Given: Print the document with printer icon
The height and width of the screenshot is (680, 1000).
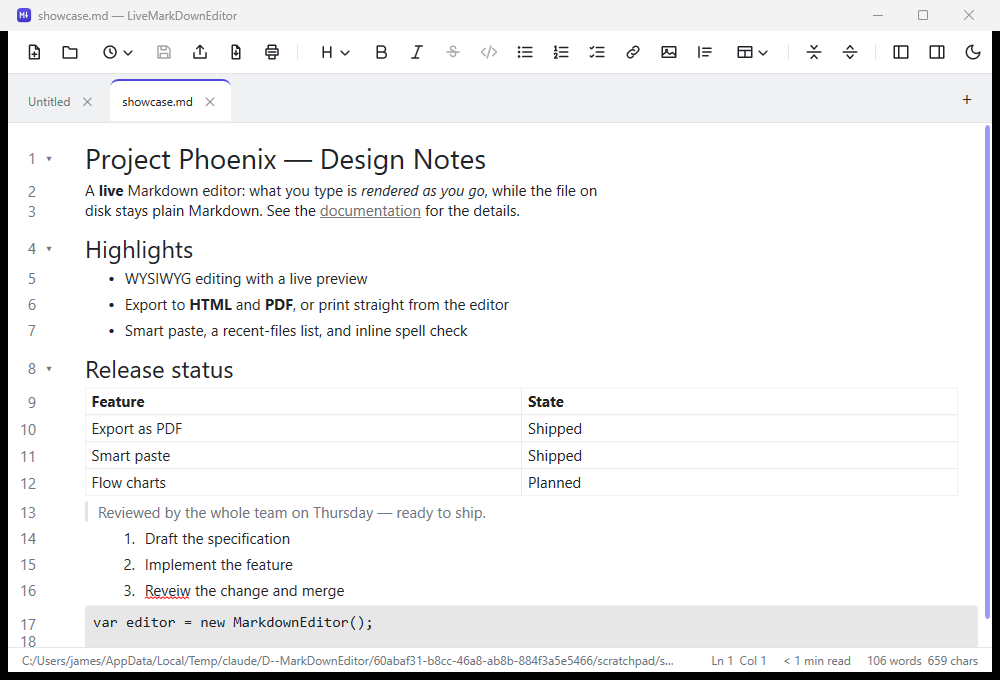Looking at the screenshot, I should click(272, 52).
